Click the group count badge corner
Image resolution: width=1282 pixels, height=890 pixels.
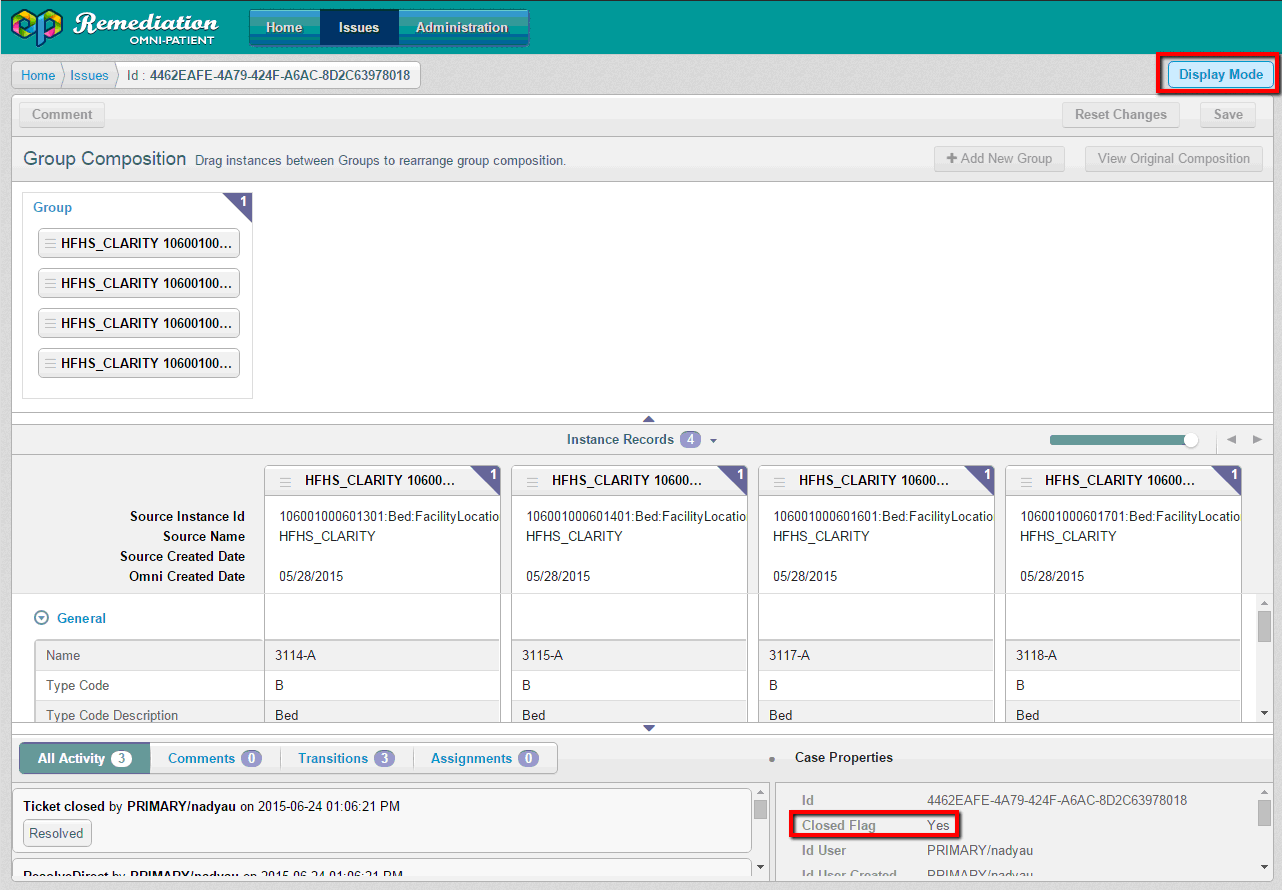click(241, 203)
